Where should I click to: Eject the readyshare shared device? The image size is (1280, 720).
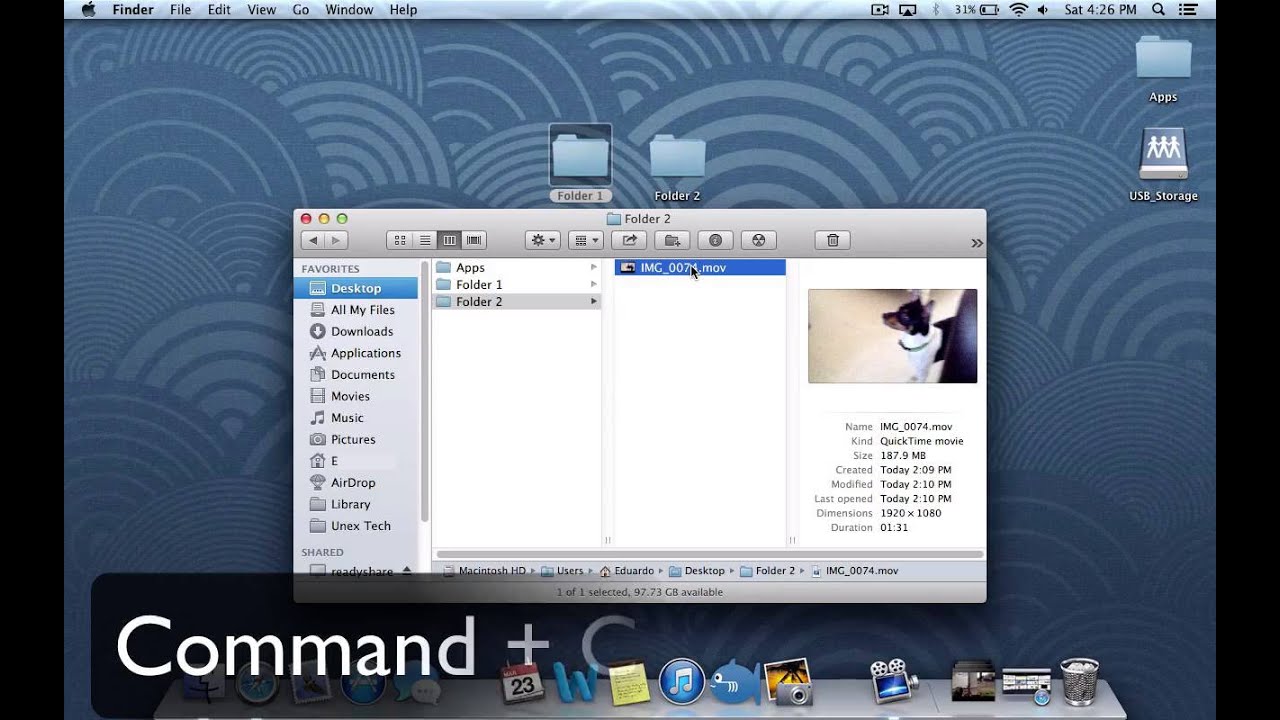tap(406, 570)
